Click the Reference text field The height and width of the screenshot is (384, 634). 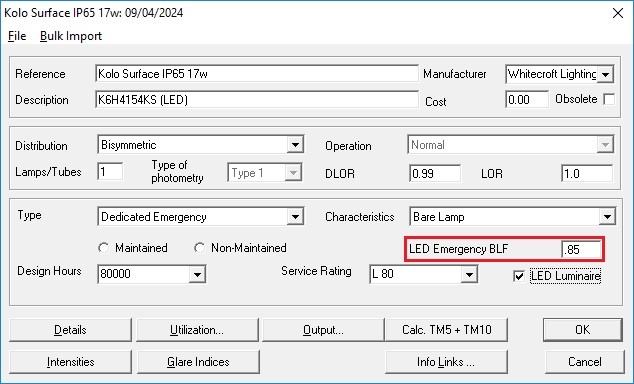click(257, 74)
